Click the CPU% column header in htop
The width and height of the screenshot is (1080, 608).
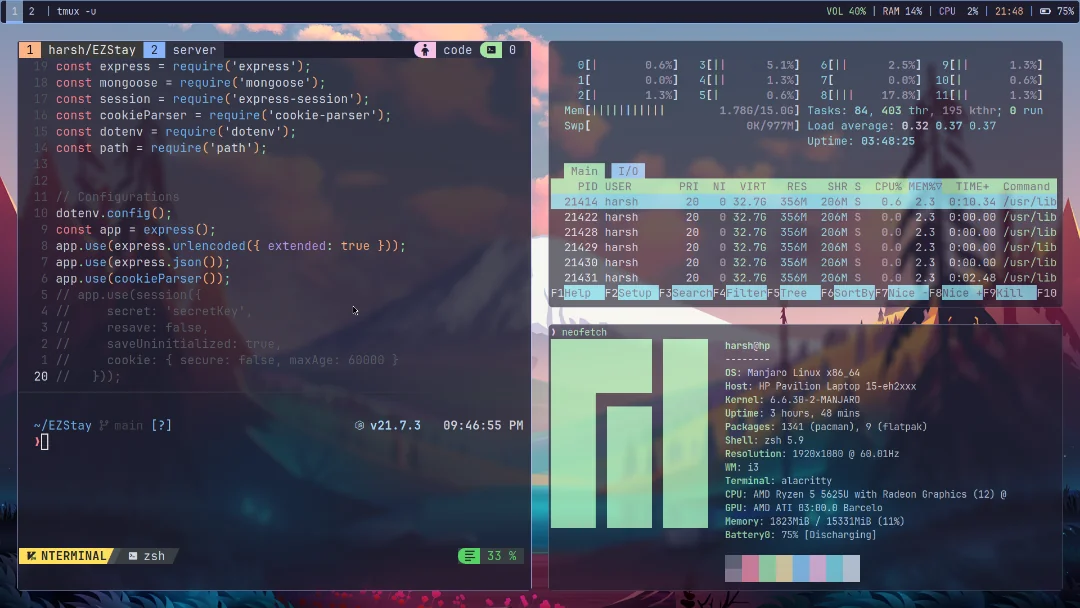888,186
